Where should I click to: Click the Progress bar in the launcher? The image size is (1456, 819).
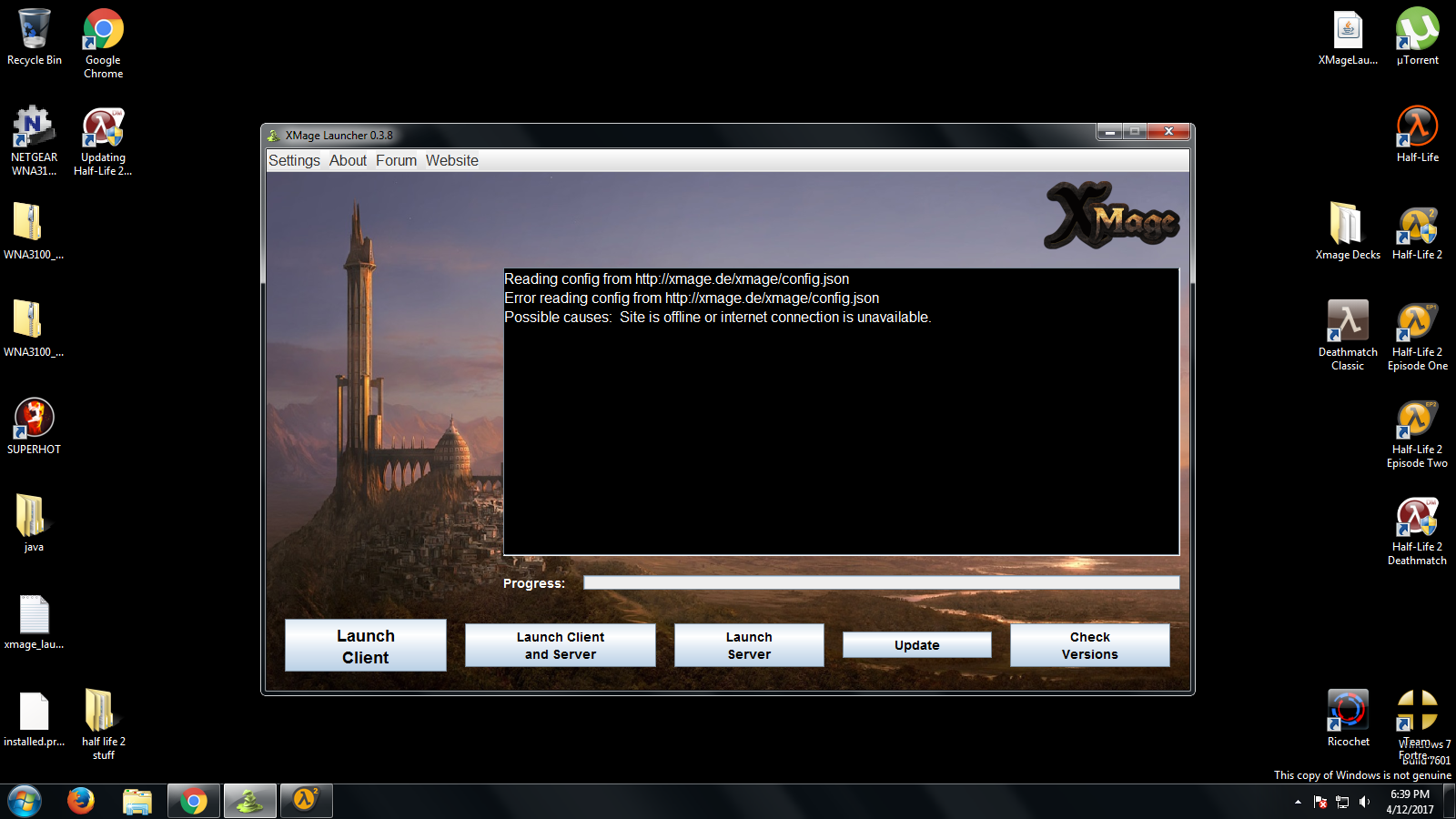click(x=881, y=582)
